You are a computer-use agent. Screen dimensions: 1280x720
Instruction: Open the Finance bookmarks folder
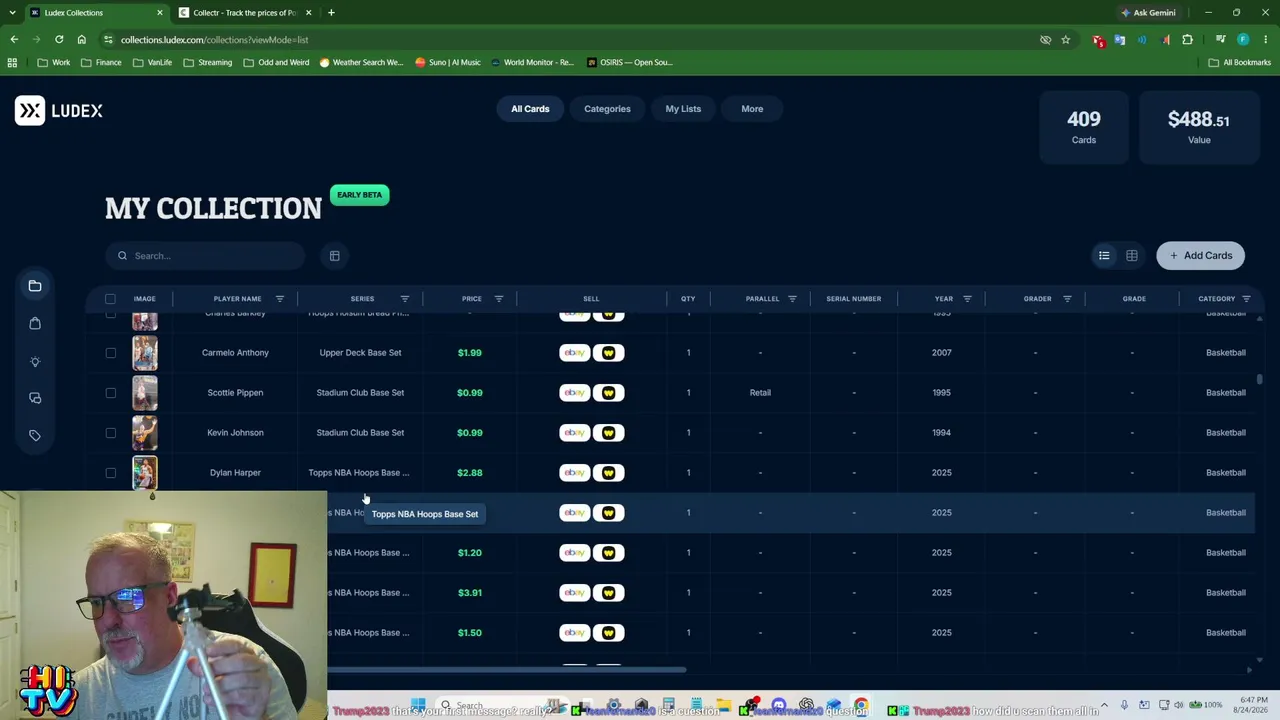(x=101, y=62)
